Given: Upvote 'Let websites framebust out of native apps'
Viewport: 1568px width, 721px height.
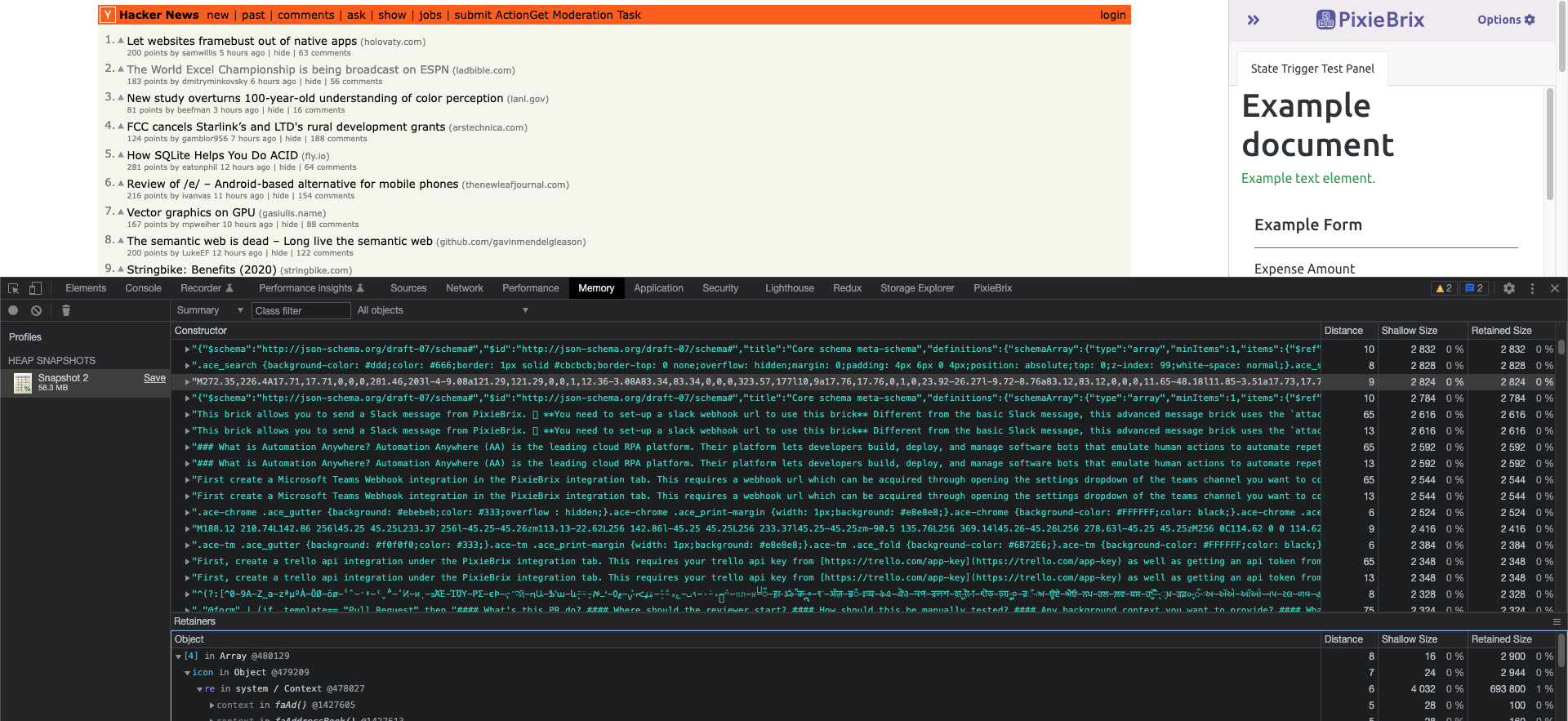Looking at the screenshot, I should pos(121,40).
